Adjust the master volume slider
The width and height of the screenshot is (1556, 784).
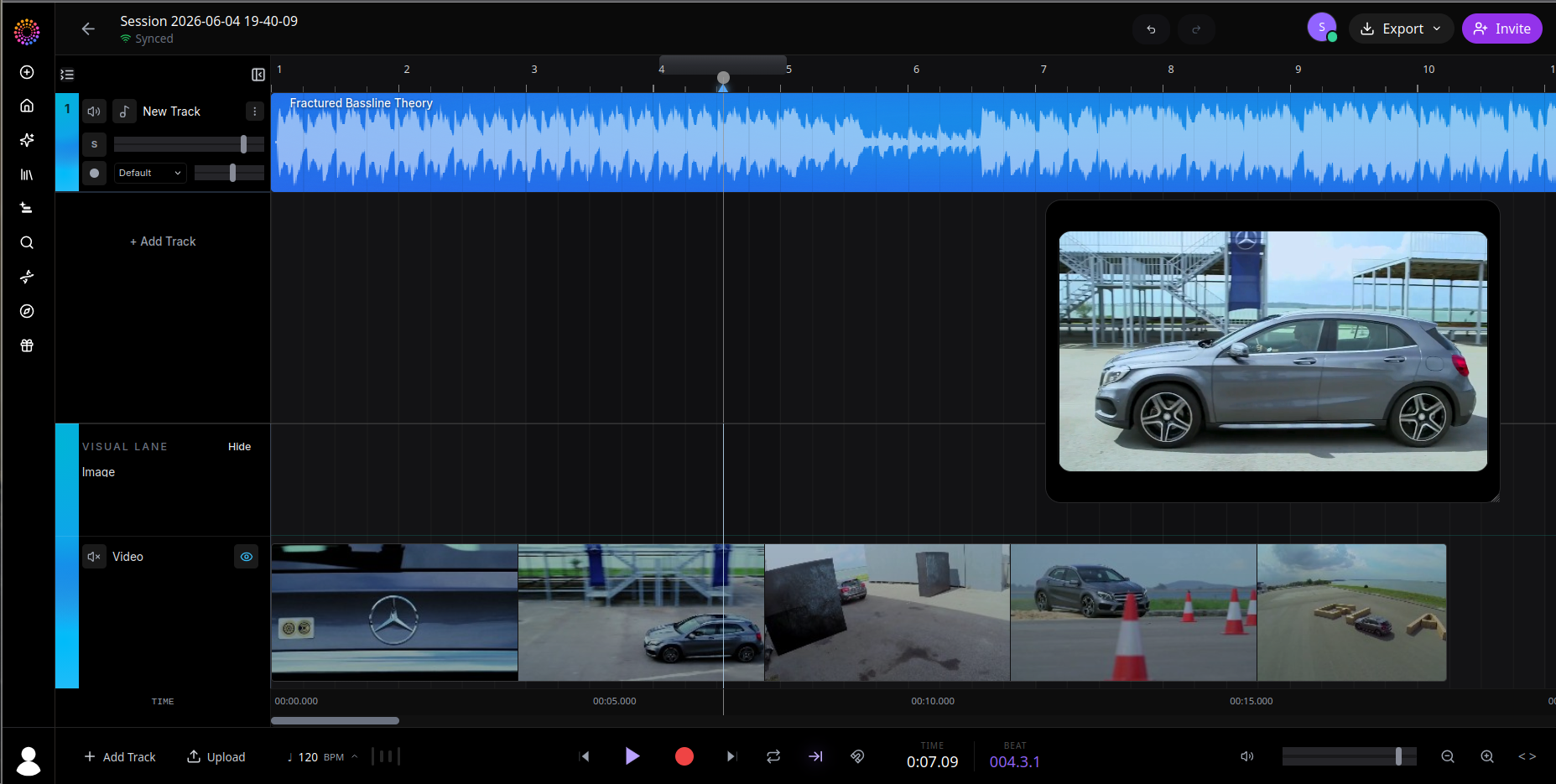pos(1349,756)
